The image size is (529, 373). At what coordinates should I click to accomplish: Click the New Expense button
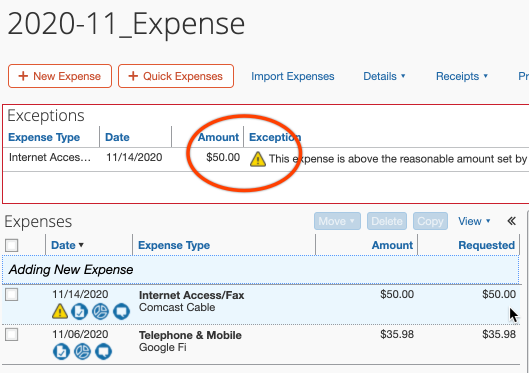coord(60,76)
